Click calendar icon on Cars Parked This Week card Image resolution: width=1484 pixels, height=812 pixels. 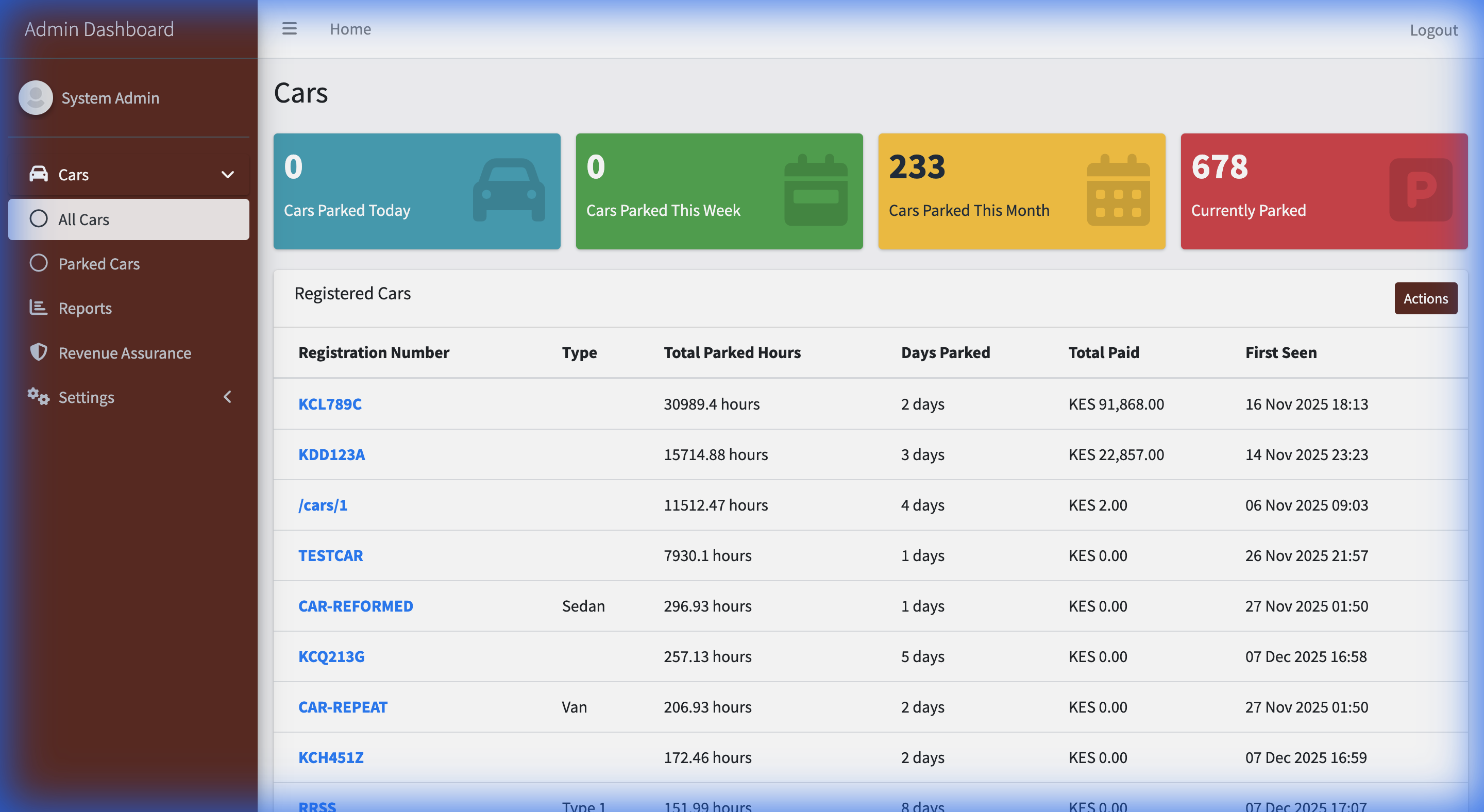816,190
